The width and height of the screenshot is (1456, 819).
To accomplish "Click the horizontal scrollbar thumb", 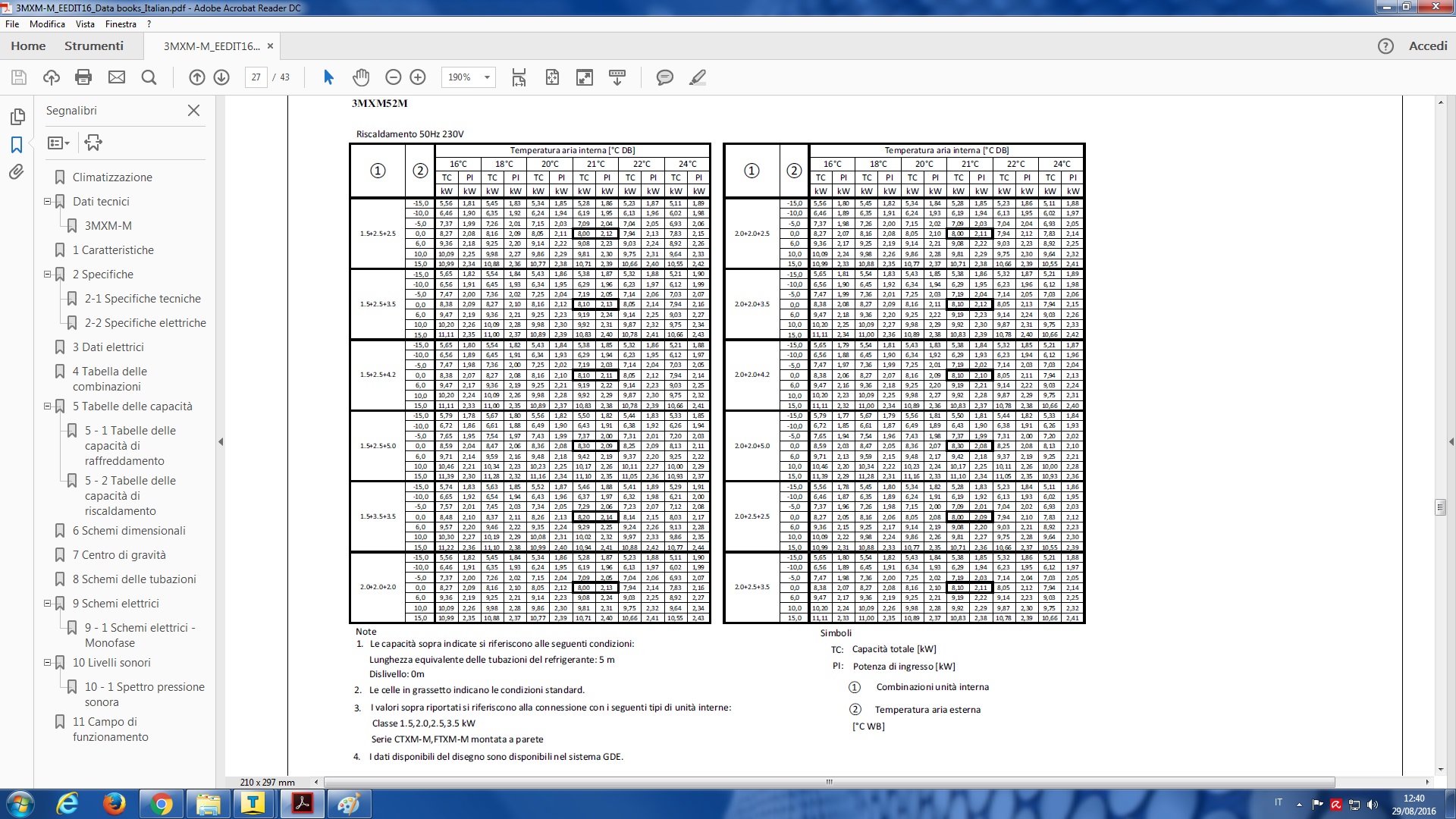I will [829, 782].
